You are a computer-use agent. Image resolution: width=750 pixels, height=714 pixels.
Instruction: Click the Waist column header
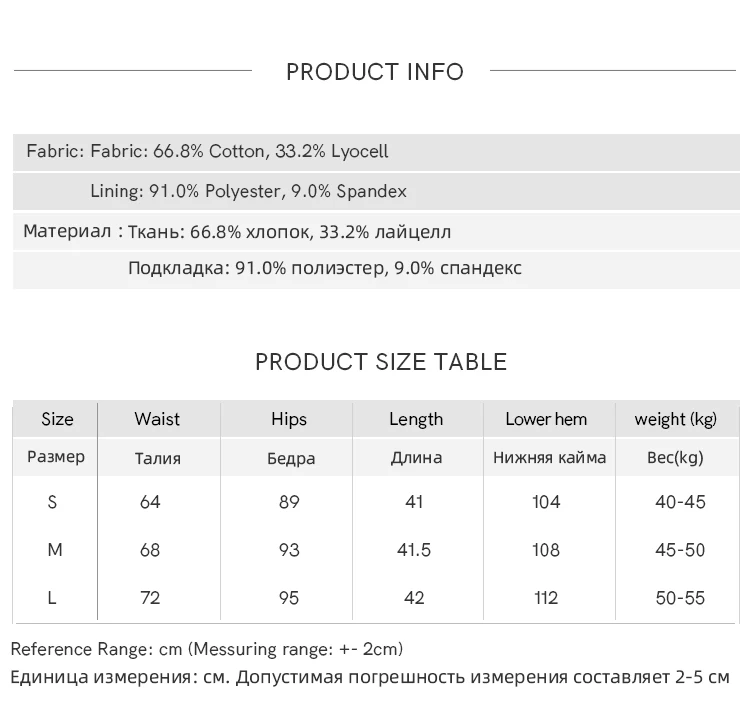157,419
